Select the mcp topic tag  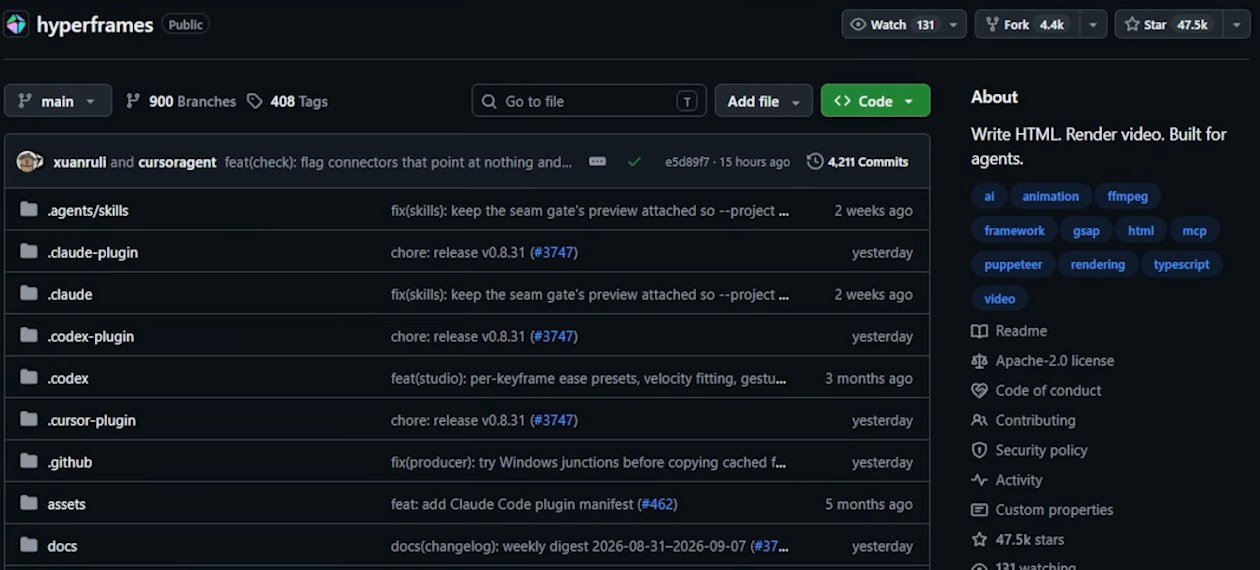[1194, 231]
